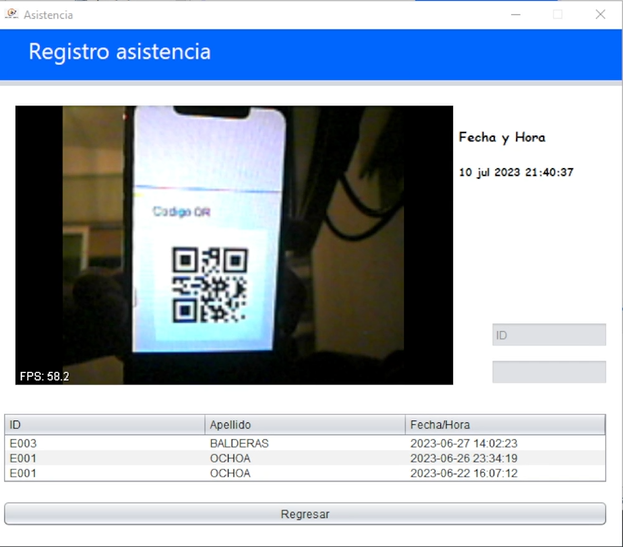
Task: Select the 2023-06-26 23:34:19 cell
Action: (505, 458)
